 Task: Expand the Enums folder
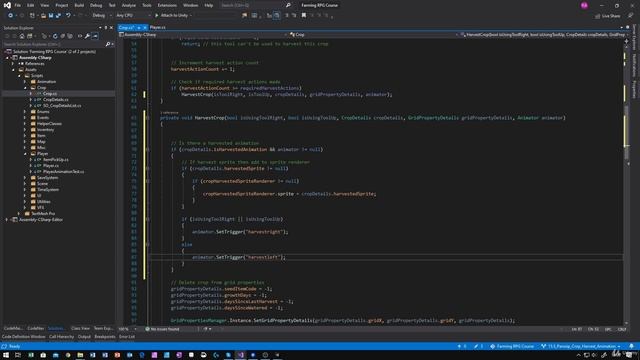[x=25, y=111]
